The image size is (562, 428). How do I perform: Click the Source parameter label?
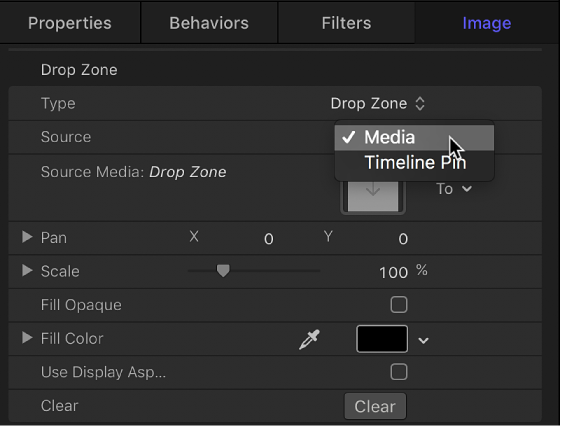tap(66, 137)
